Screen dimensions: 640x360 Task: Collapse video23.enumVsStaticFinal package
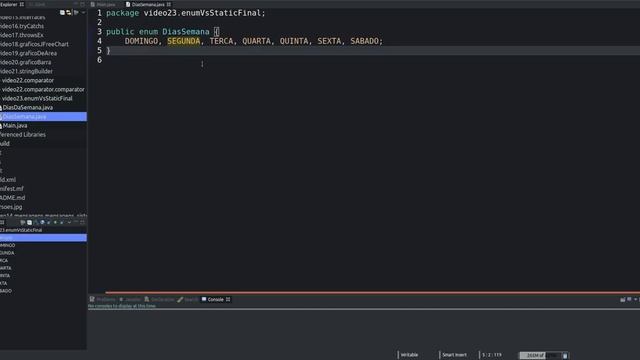pos(36,98)
